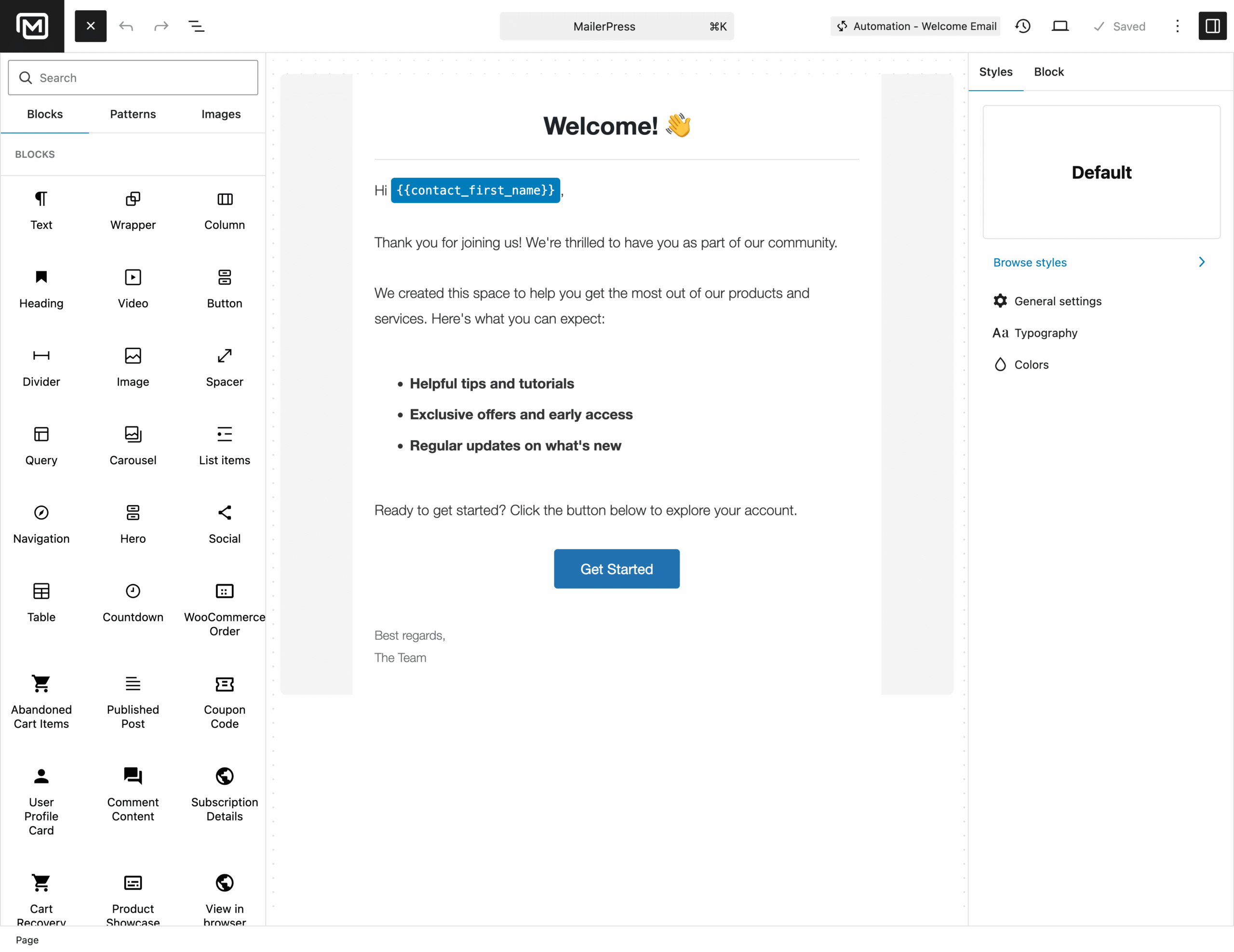The height and width of the screenshot is (952, 1234).
Task: Open the document overview list icon
Action: coord(196,26)
